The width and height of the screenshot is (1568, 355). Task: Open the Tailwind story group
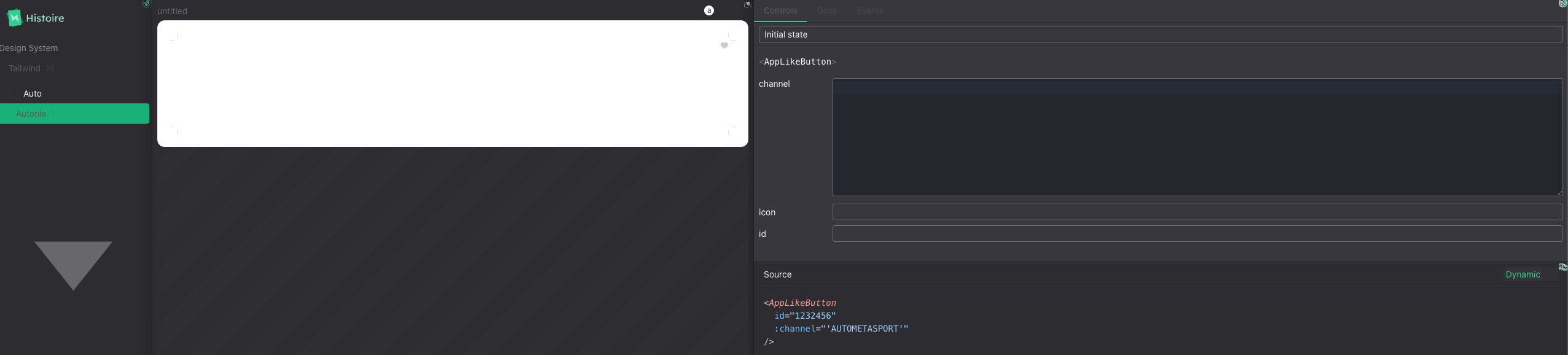[x=31, y=68]
